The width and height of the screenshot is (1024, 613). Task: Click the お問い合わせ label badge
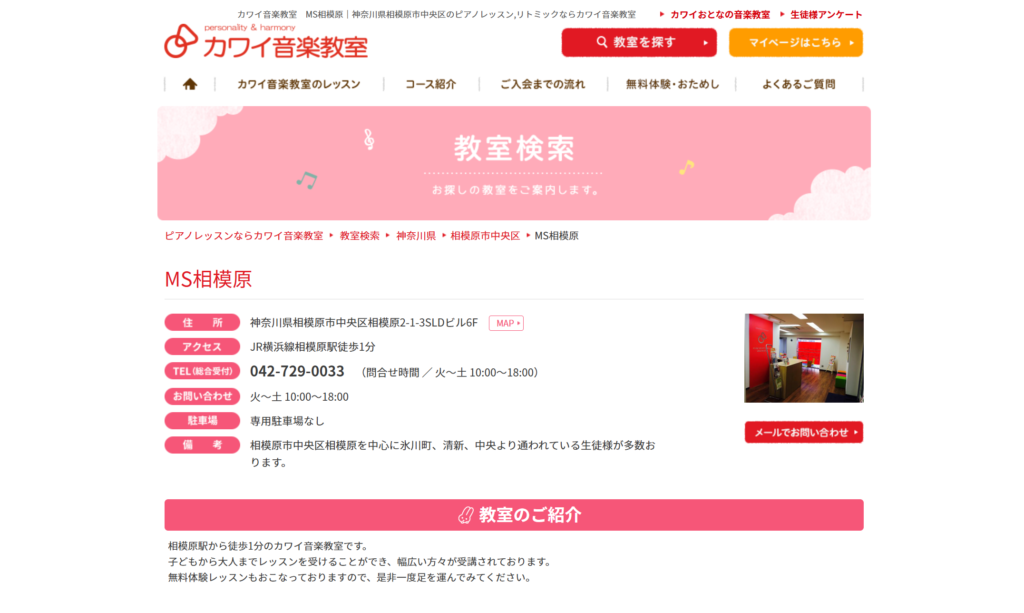(202, 396)
